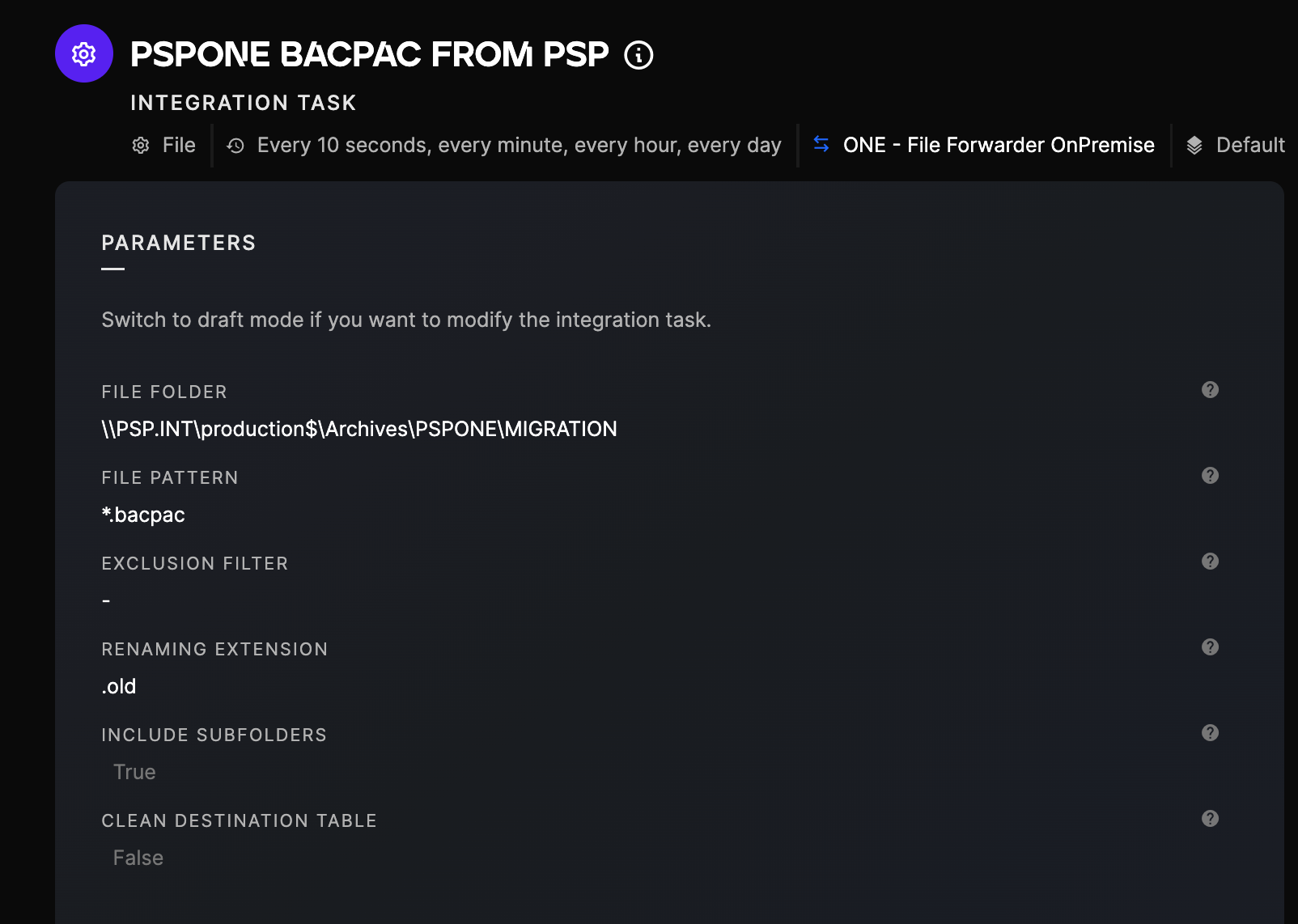Click the schedule clock history icon

235,146
